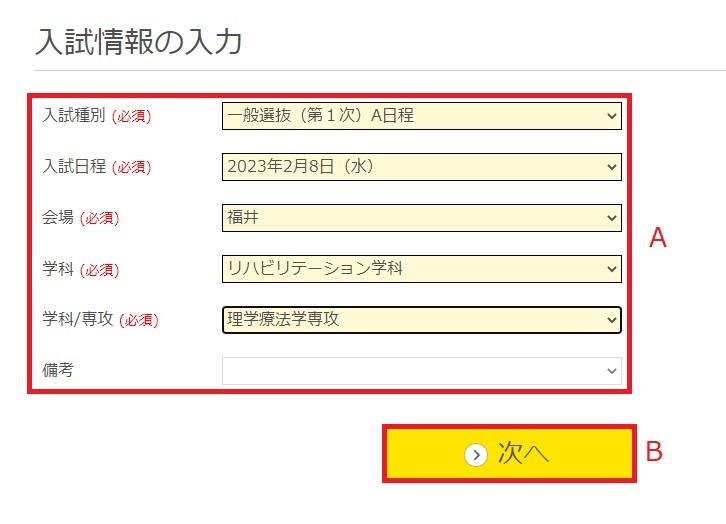Click the red annotation letter A

[657, 238]
